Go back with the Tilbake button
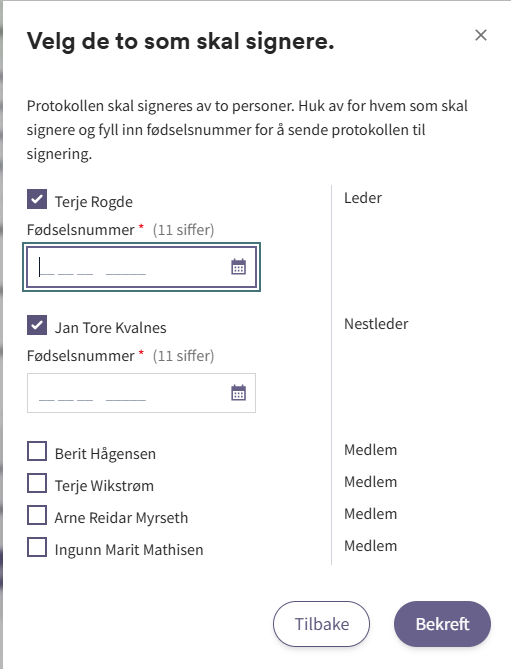This screenshot has width=511, height=669. [x=321, y=624]
